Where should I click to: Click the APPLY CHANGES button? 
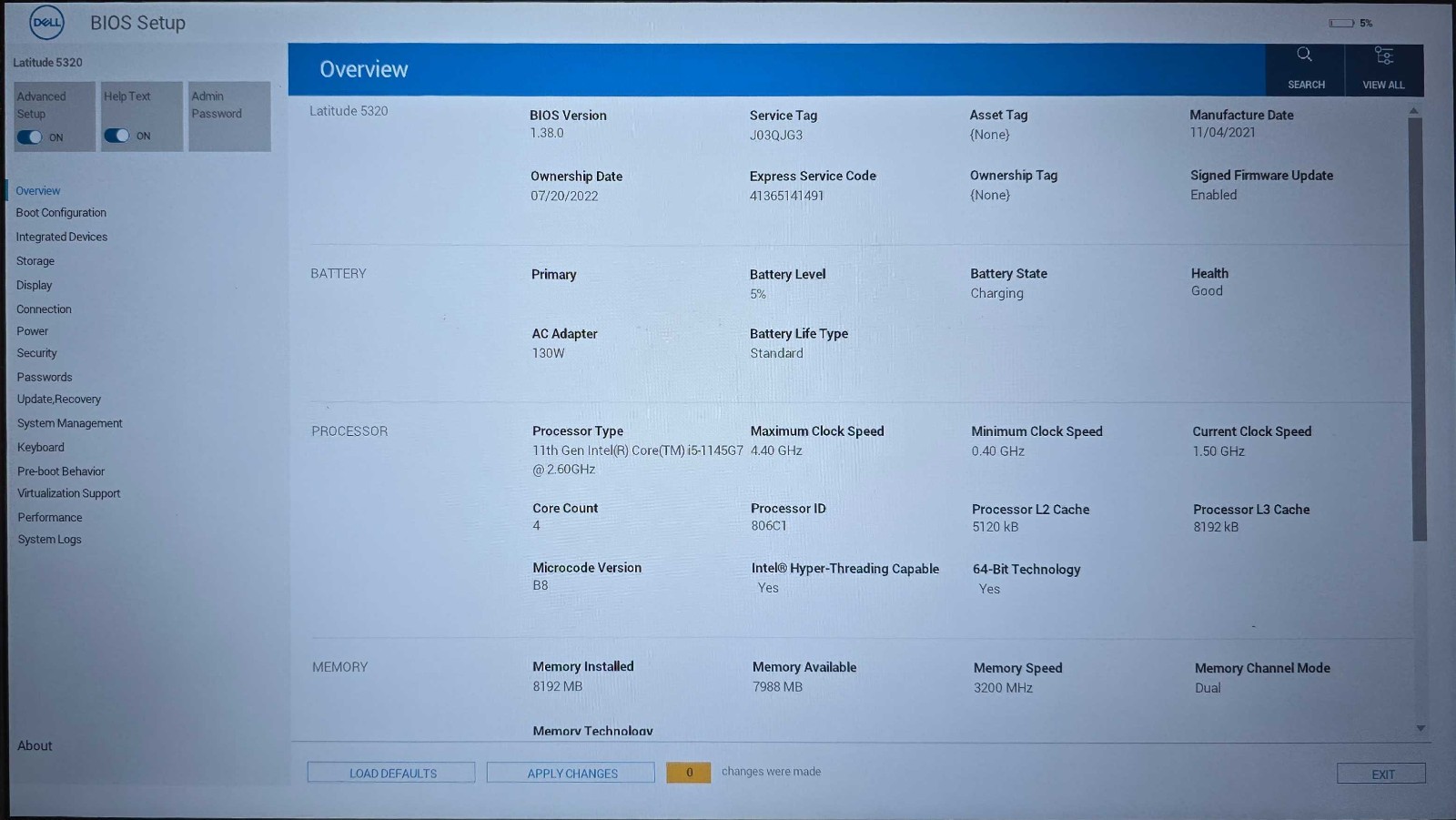(571, 773)
